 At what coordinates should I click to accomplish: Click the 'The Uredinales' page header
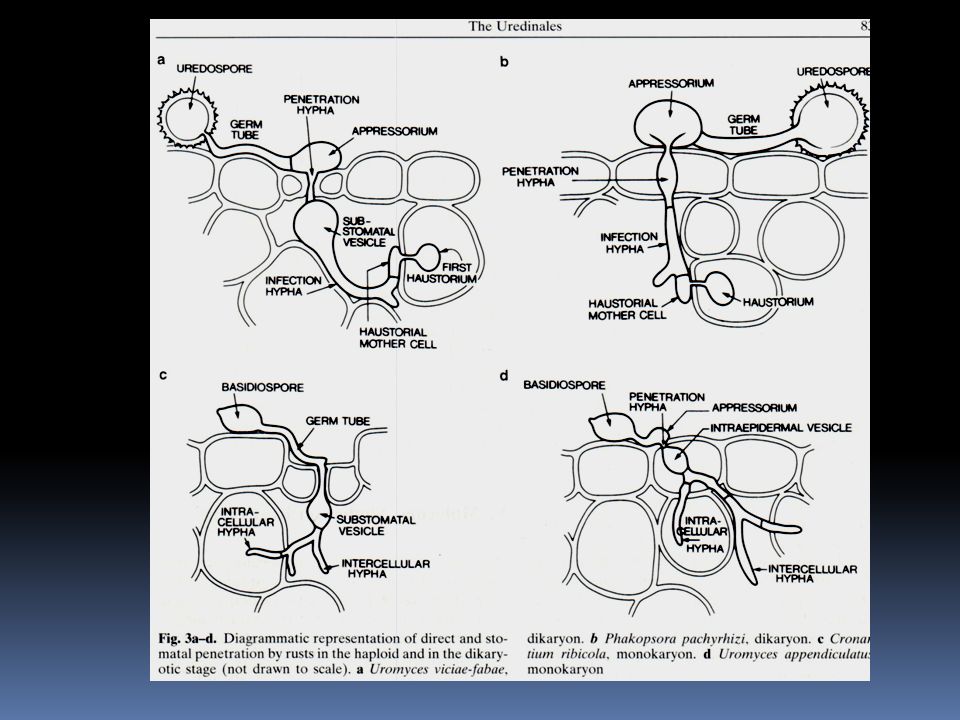pos(515,26)
